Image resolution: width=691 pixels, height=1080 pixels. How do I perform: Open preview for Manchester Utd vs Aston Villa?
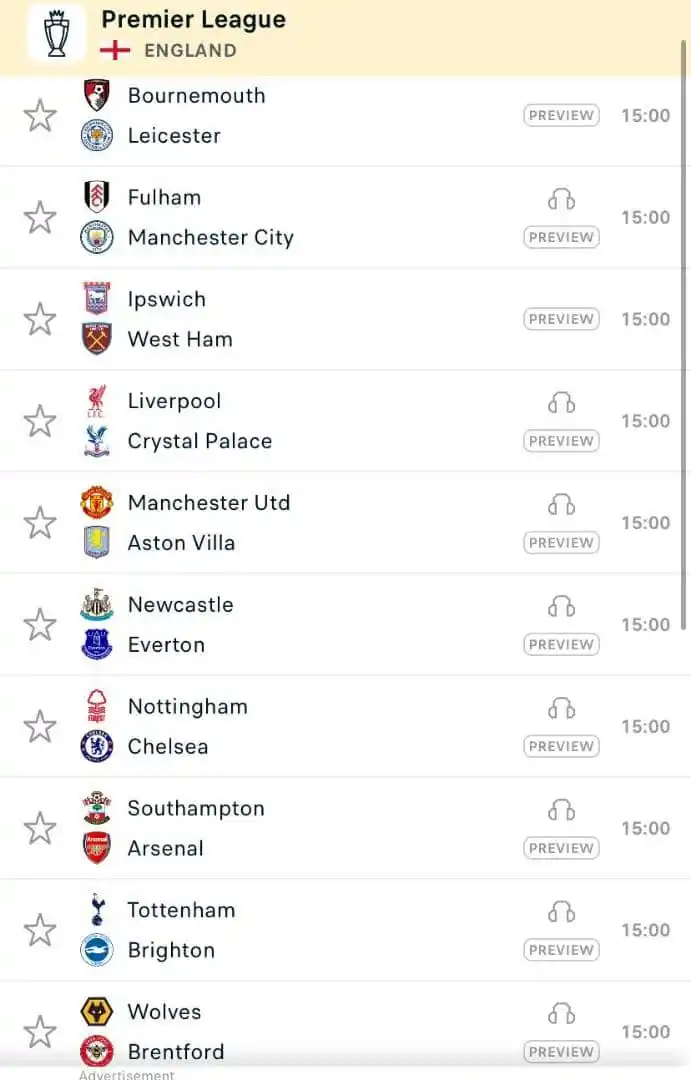point(561,543)
